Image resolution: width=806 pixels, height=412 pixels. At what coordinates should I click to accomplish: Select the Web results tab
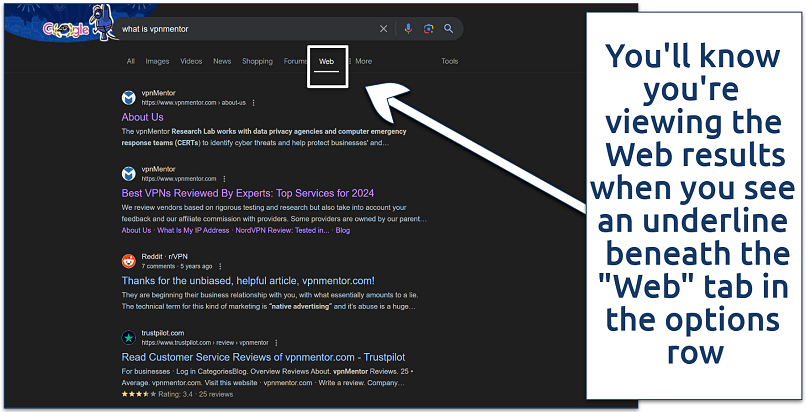pos(326,61)
